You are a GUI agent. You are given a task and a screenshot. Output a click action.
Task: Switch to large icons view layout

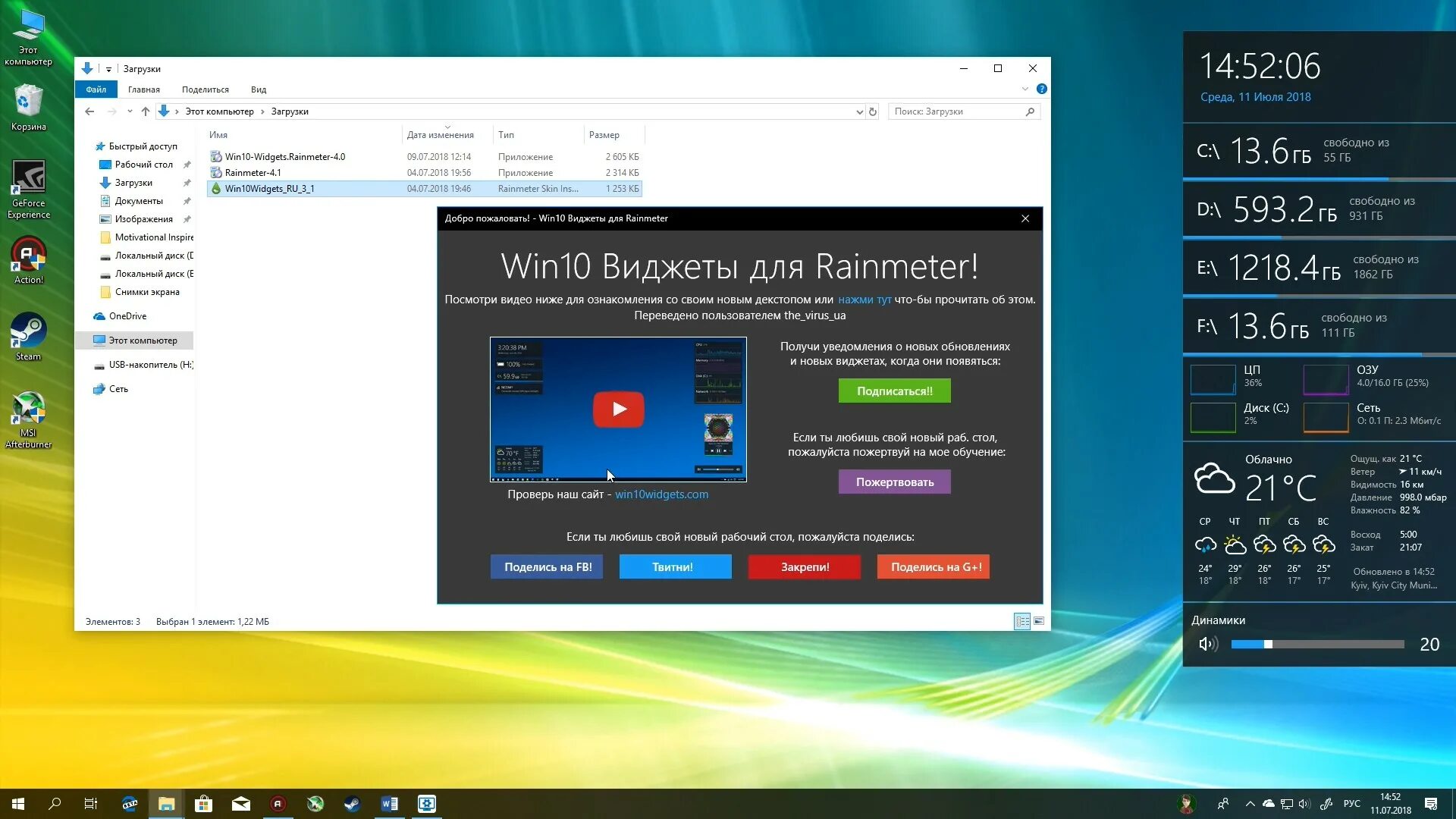tap(1039, 621)
